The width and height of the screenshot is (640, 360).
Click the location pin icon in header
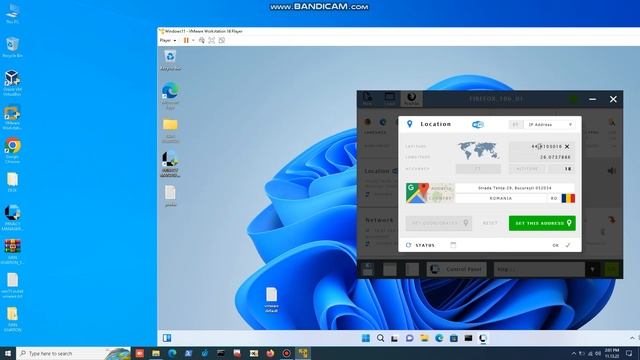(x=409, y=124)
